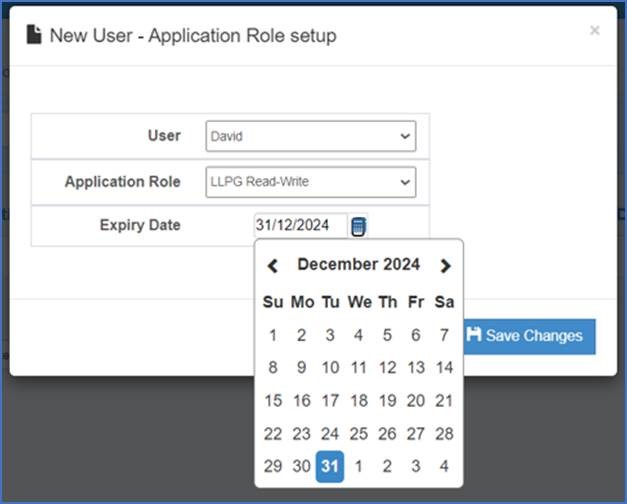Select date 27 in the calendar
The width and height of the screenshot is (627, 504).
[x=416, y=434]
